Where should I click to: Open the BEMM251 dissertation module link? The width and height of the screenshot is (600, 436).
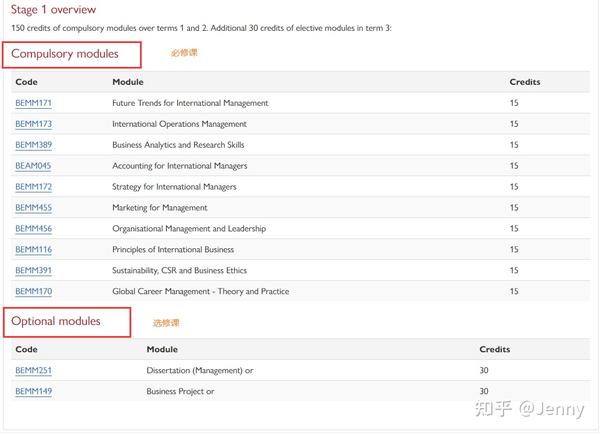coord(33,371)
